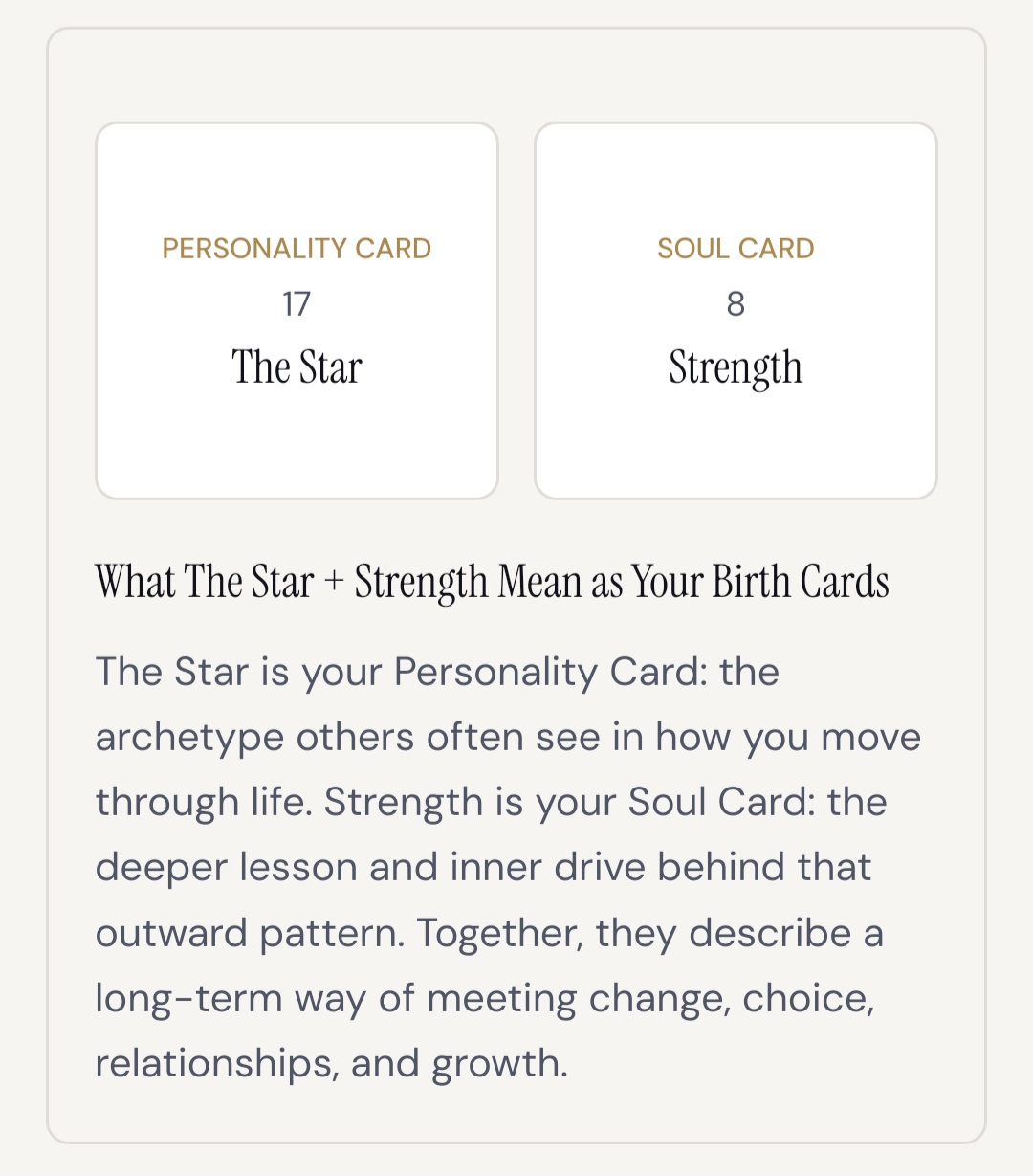This screenshot has width=1033, height=1176.
Task: Click 'The Star' in the heading
Action: [249, 582]
